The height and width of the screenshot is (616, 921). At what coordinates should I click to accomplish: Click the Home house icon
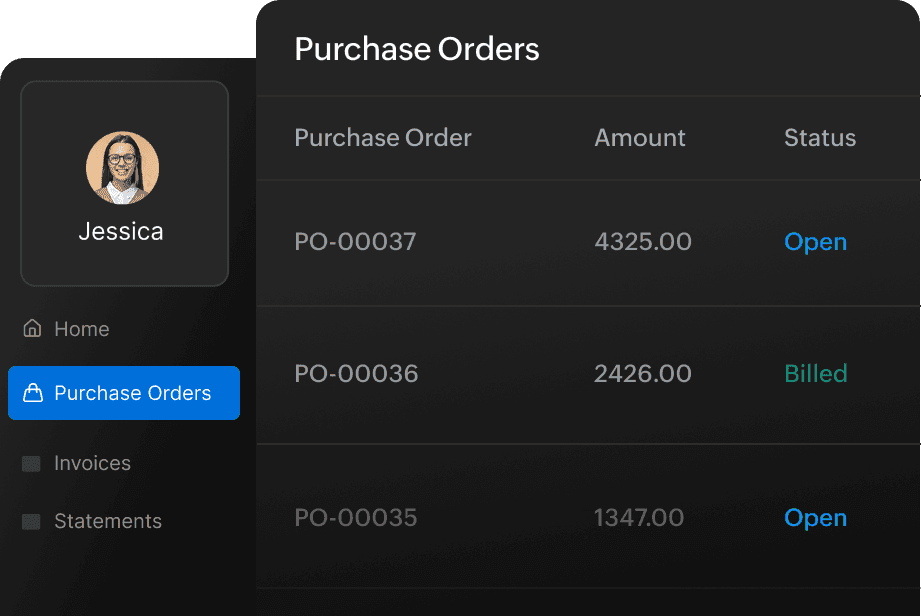tap(33, 329)
